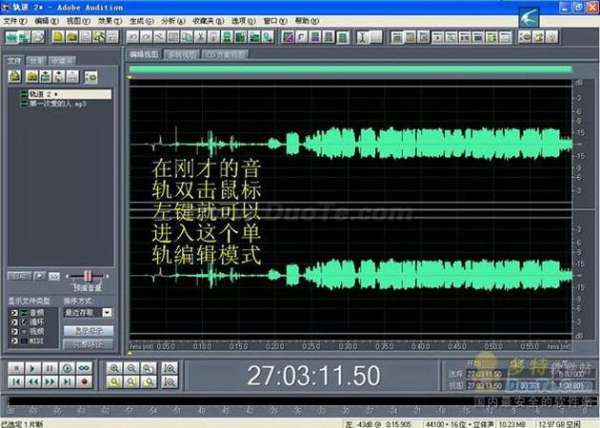
Task: Toggle the 循环 file type checkbox
Action: click(14, 322)
